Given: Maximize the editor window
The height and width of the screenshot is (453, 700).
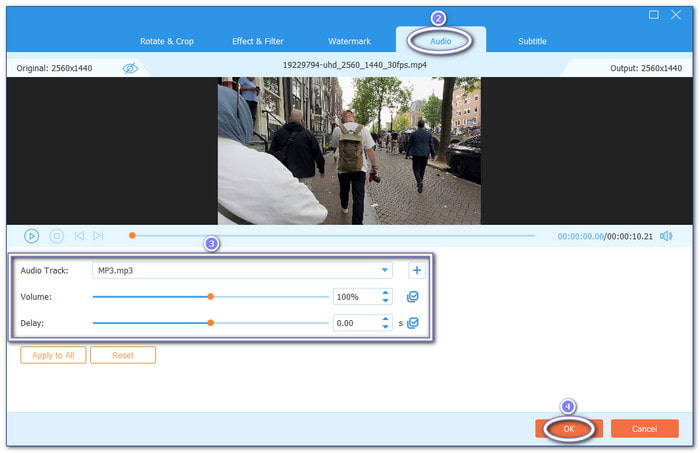Looking at the screenshot, I should [x=654, y=15].
